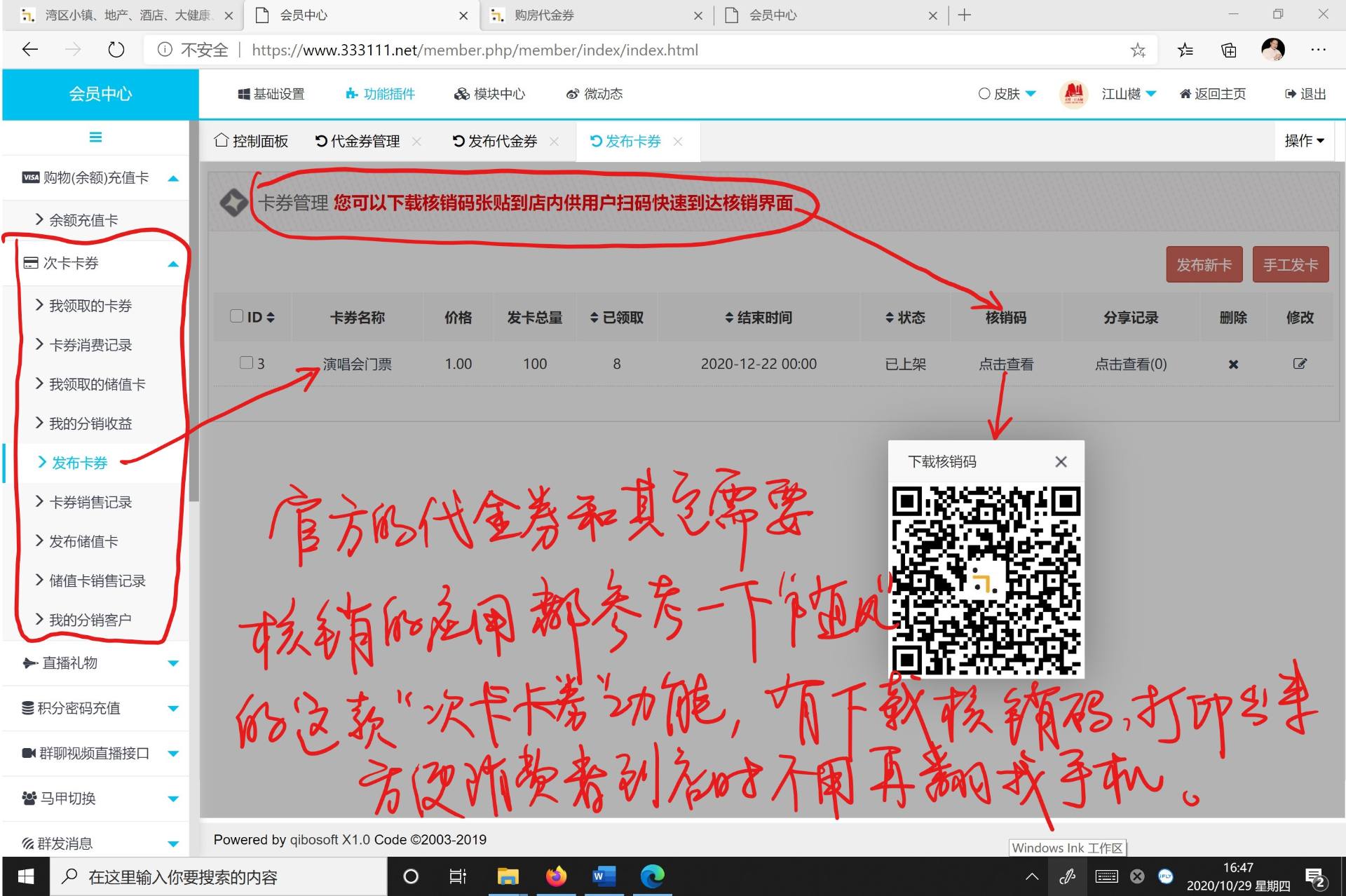1346x896 pixels.
Task: Select the 皮肤 skin radio option
Action: pyautogui.click(x=984, y=94)
